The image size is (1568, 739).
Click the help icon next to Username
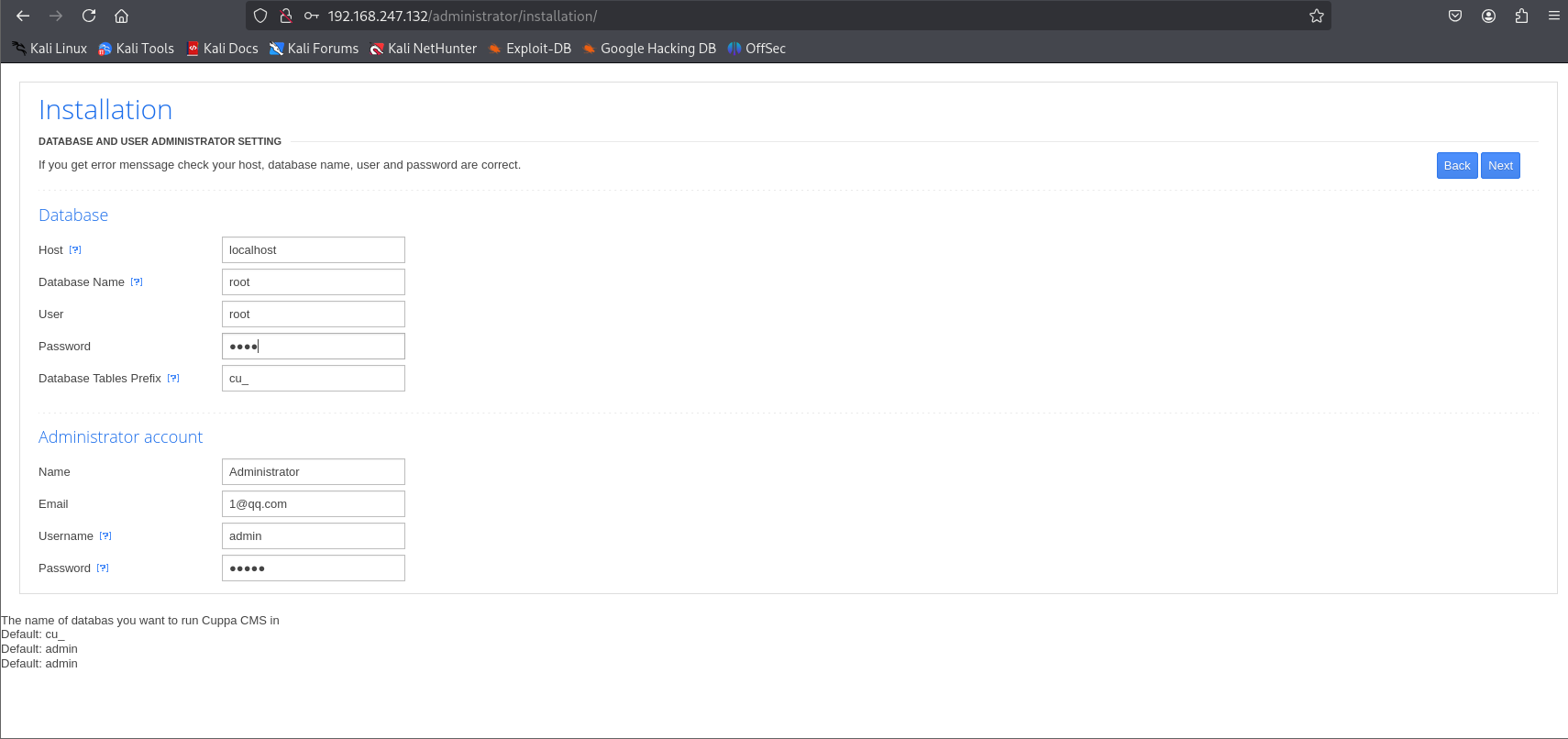[x=105, y=535]
